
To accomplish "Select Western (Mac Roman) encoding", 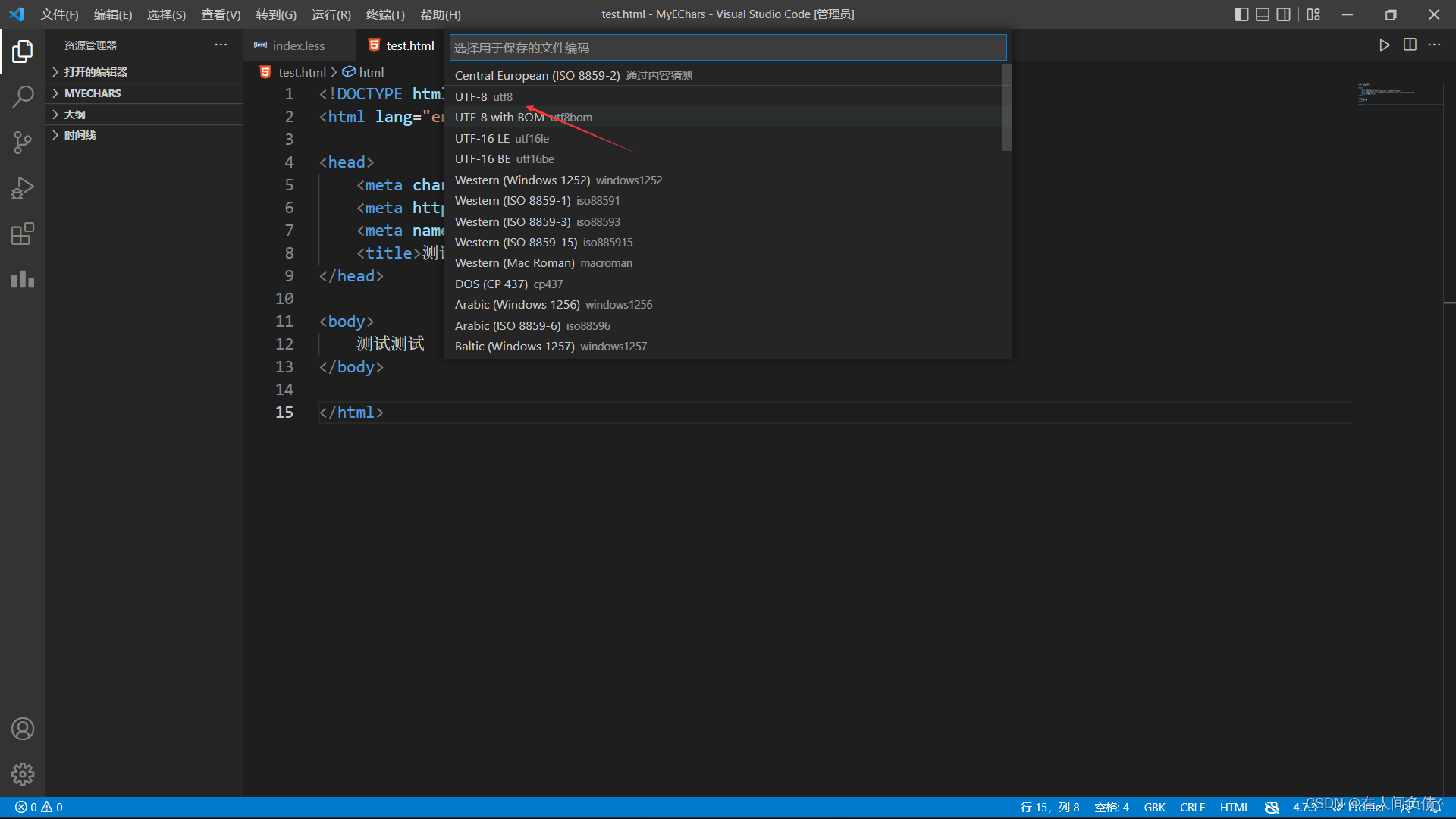I will [724, 263].
